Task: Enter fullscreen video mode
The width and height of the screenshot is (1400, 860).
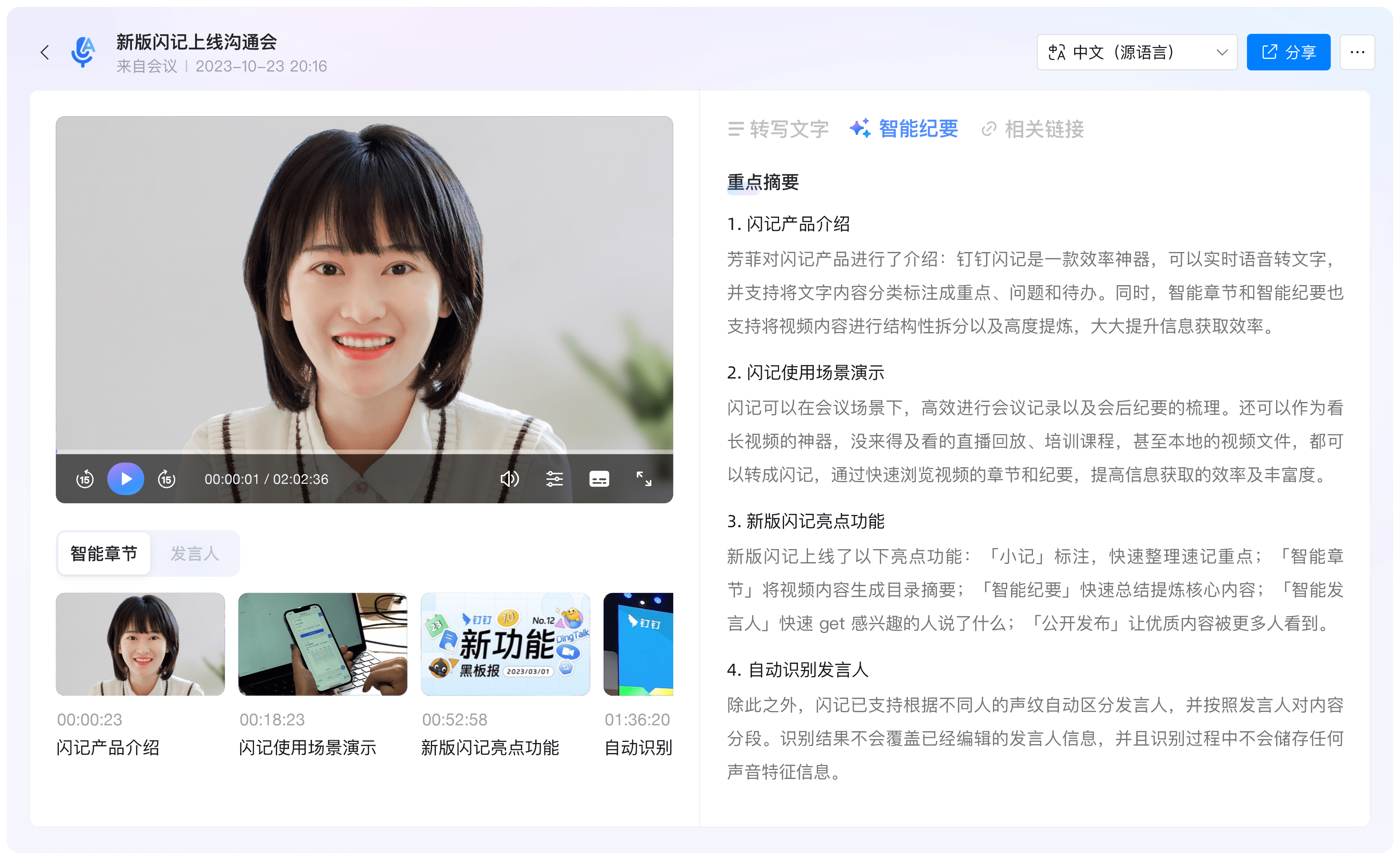Action: tap(644, 479)
